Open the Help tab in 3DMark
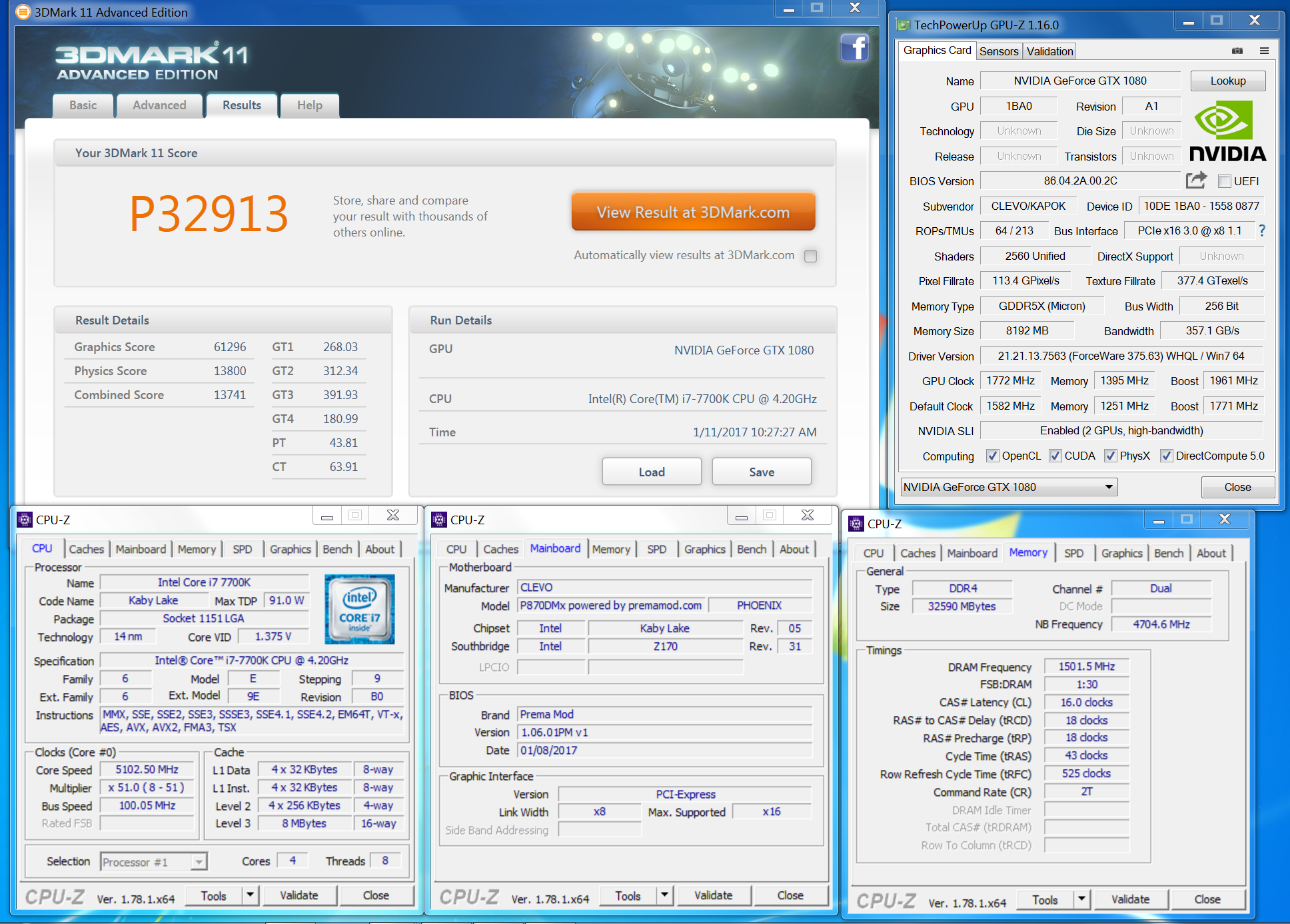The image size is (1290, 924). tap(310, 105)
